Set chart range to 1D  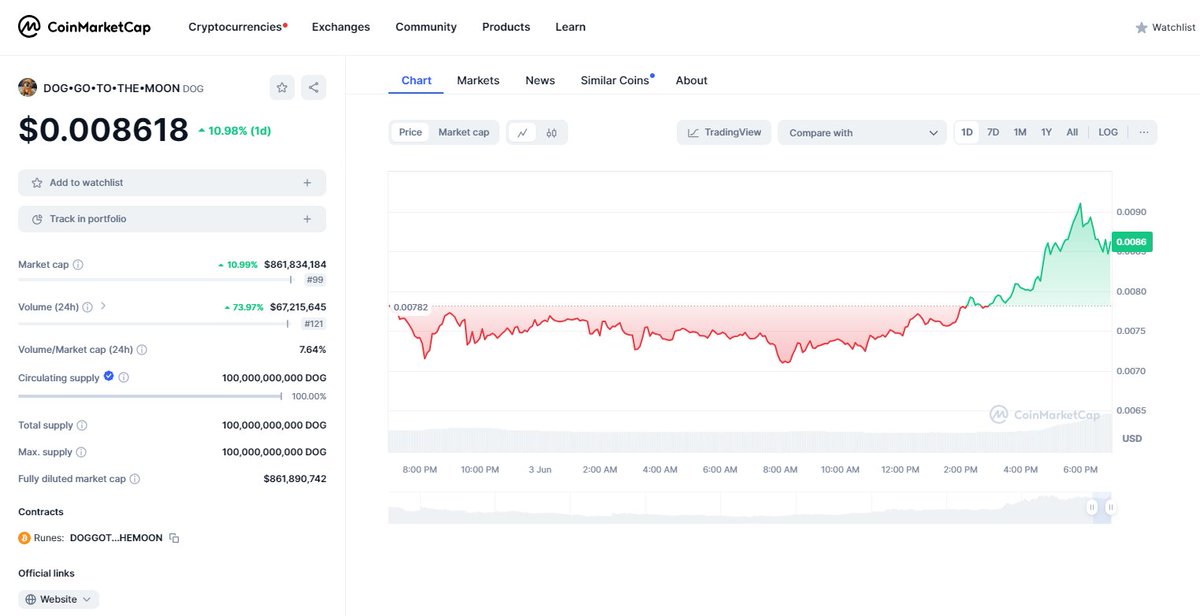click(967, 132)
